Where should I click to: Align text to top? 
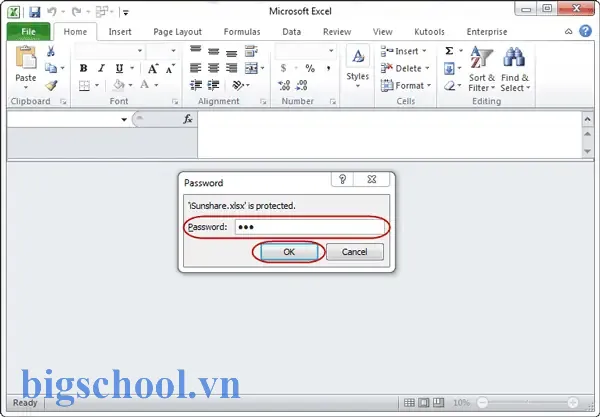click(x=196, y=50)
